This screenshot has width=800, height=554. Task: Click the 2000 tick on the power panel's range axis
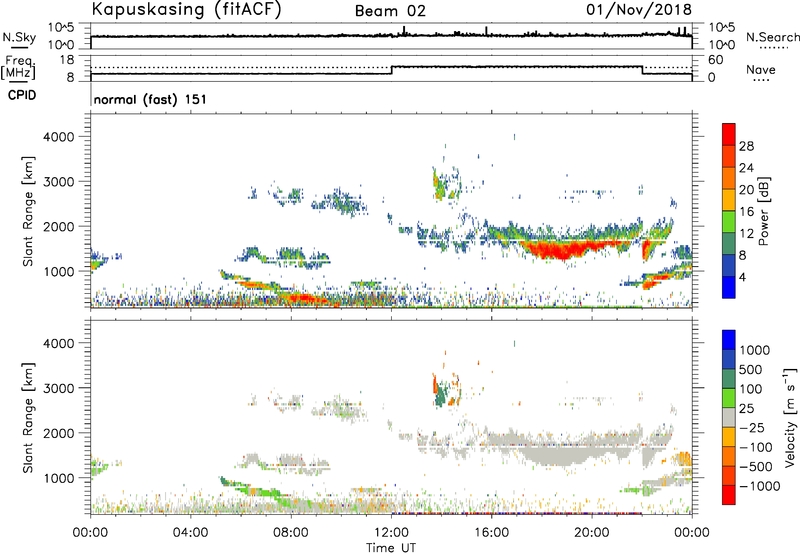[59, 226]
